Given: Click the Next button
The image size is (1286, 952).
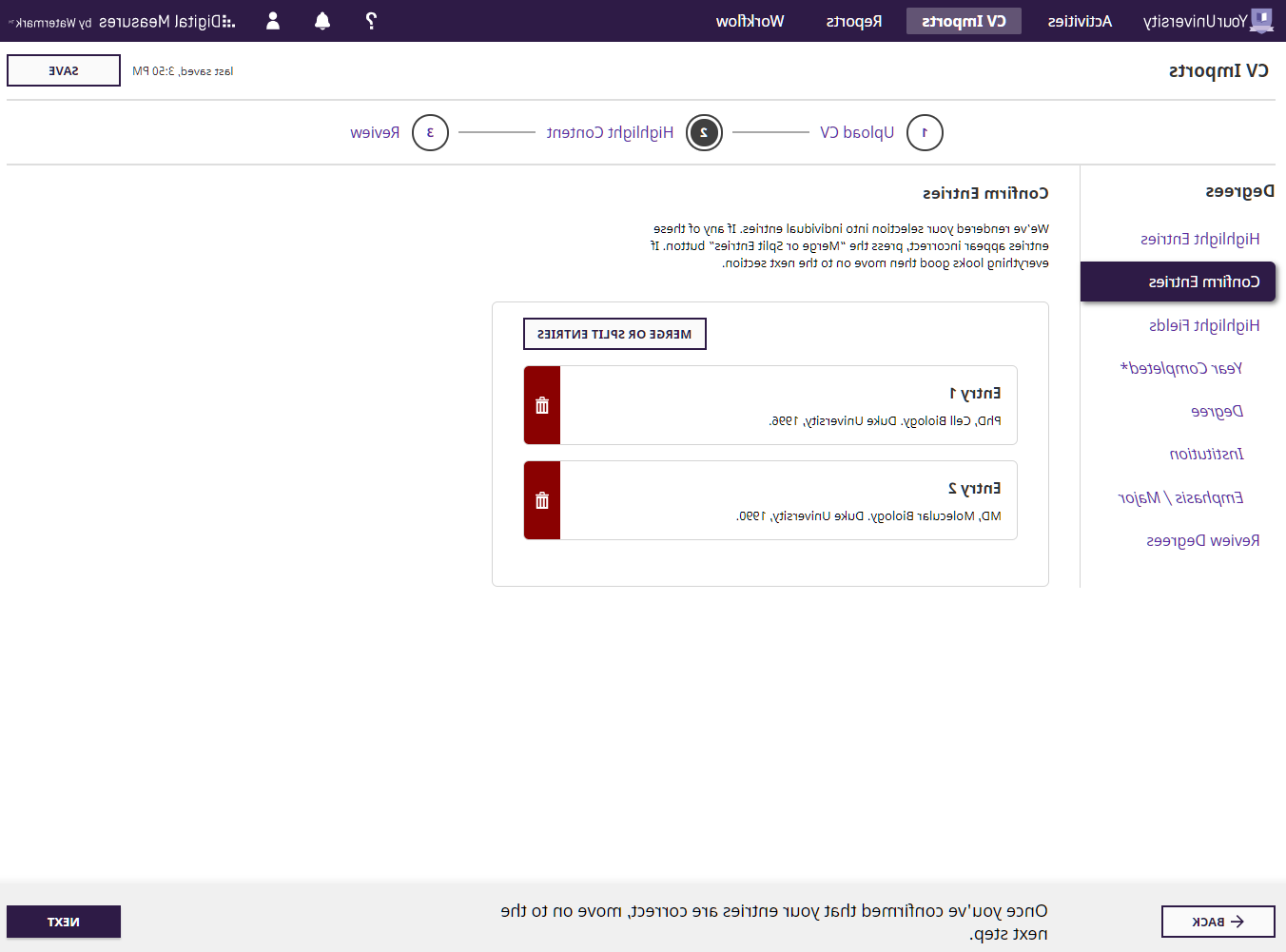Looking at the screenshot, I should click(64, 922).
